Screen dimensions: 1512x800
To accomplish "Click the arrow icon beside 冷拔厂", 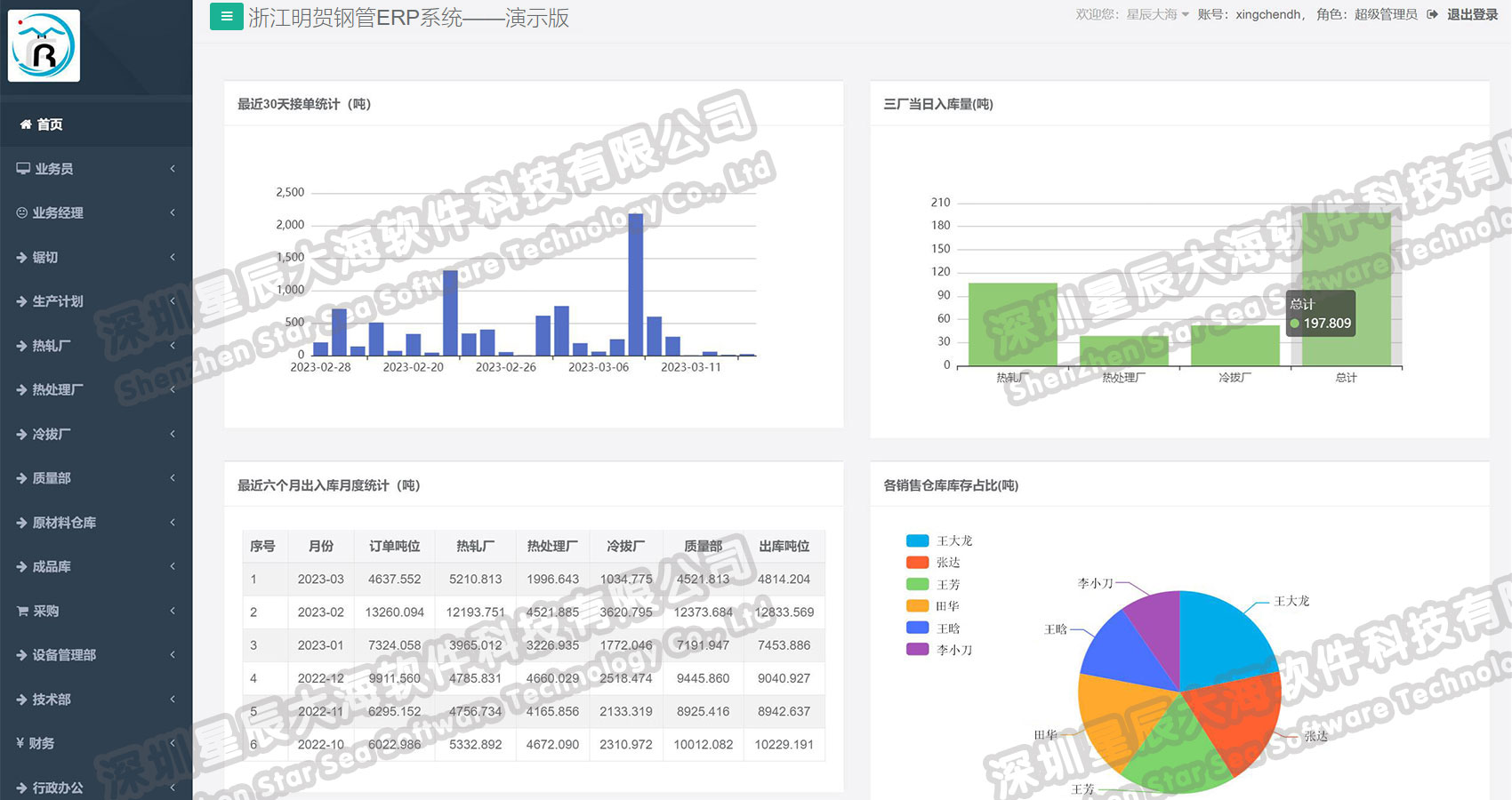I will click(22, 434).
